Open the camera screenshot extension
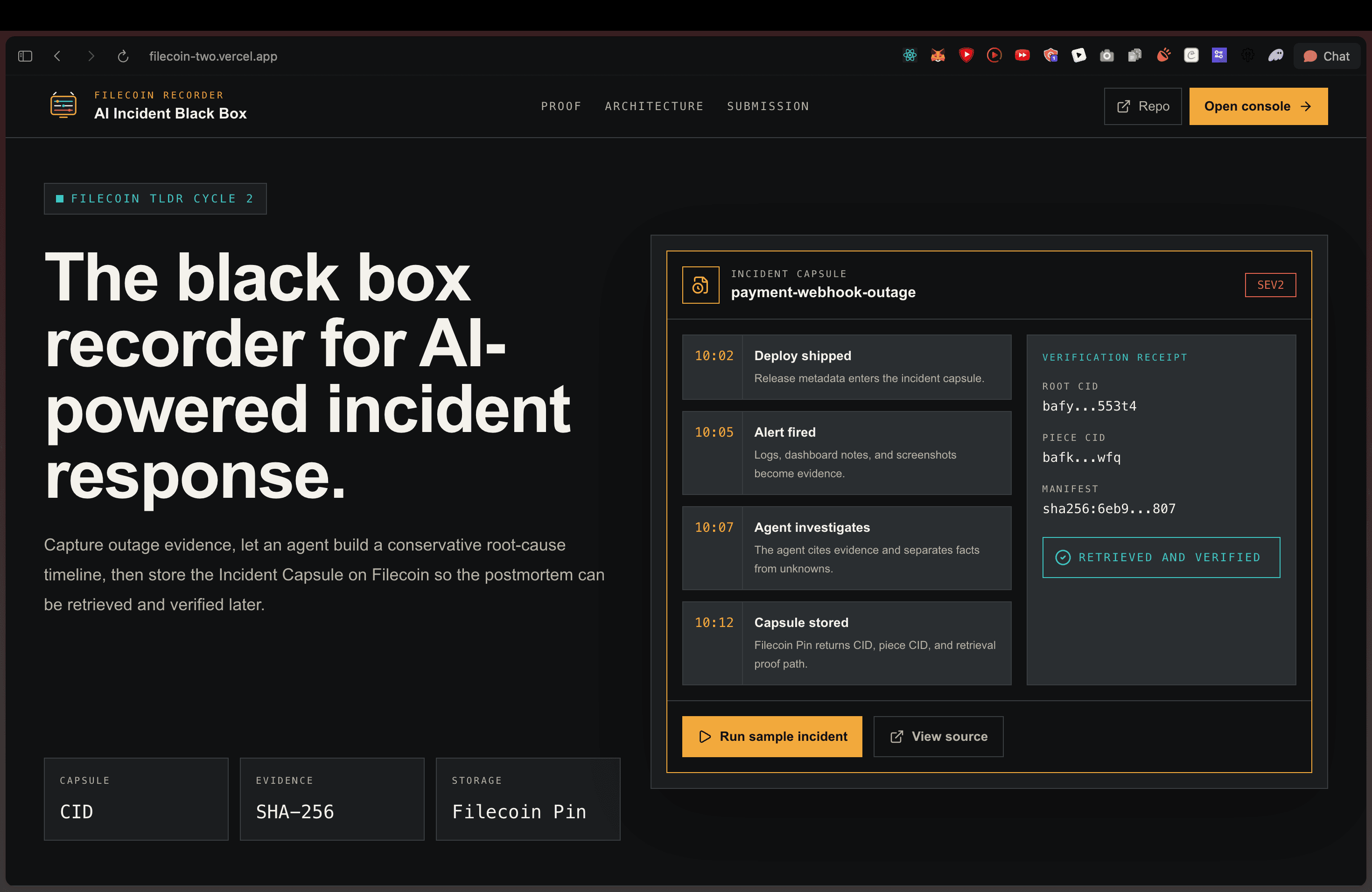Screen dimensions: 1372x892 1107,56
